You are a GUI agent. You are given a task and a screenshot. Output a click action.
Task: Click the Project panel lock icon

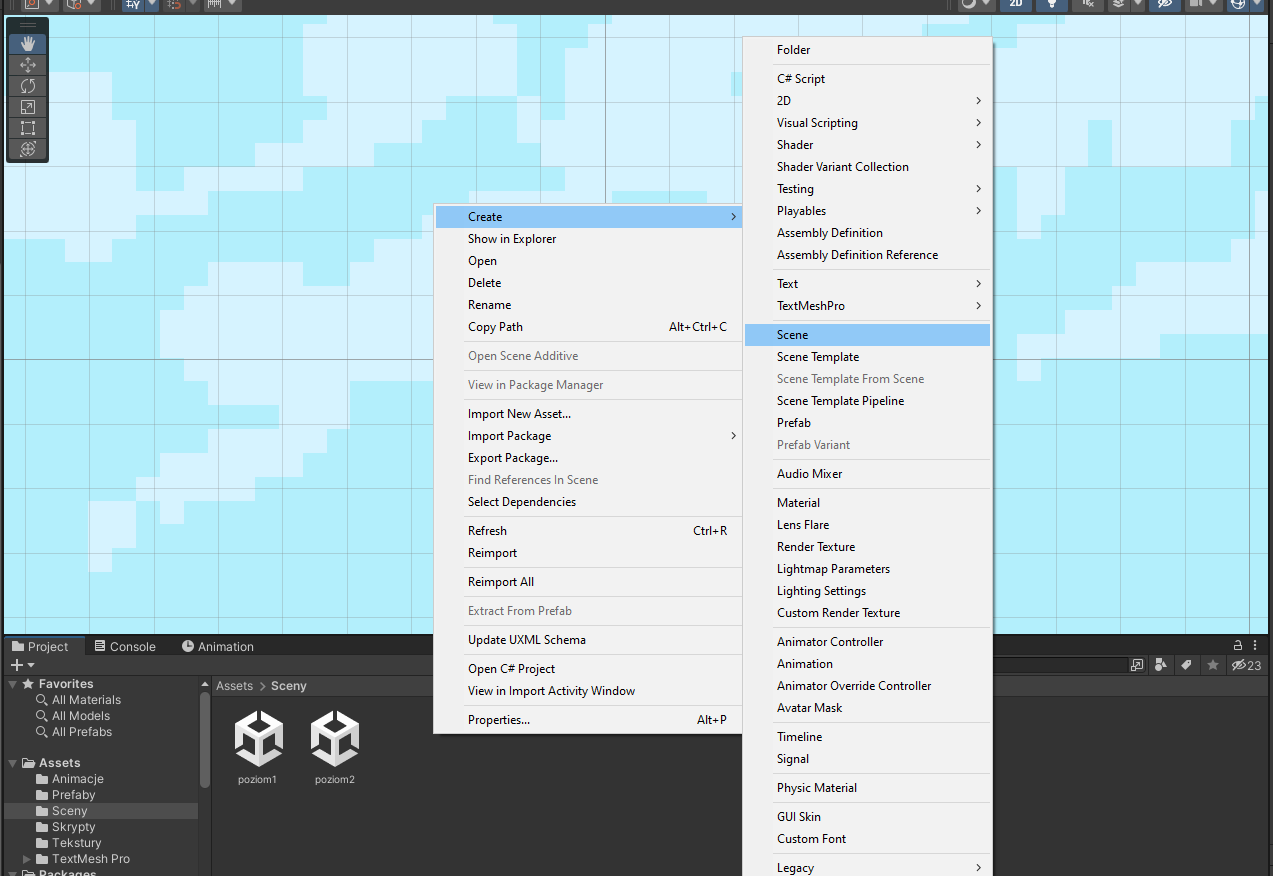tap(1238, 646)
